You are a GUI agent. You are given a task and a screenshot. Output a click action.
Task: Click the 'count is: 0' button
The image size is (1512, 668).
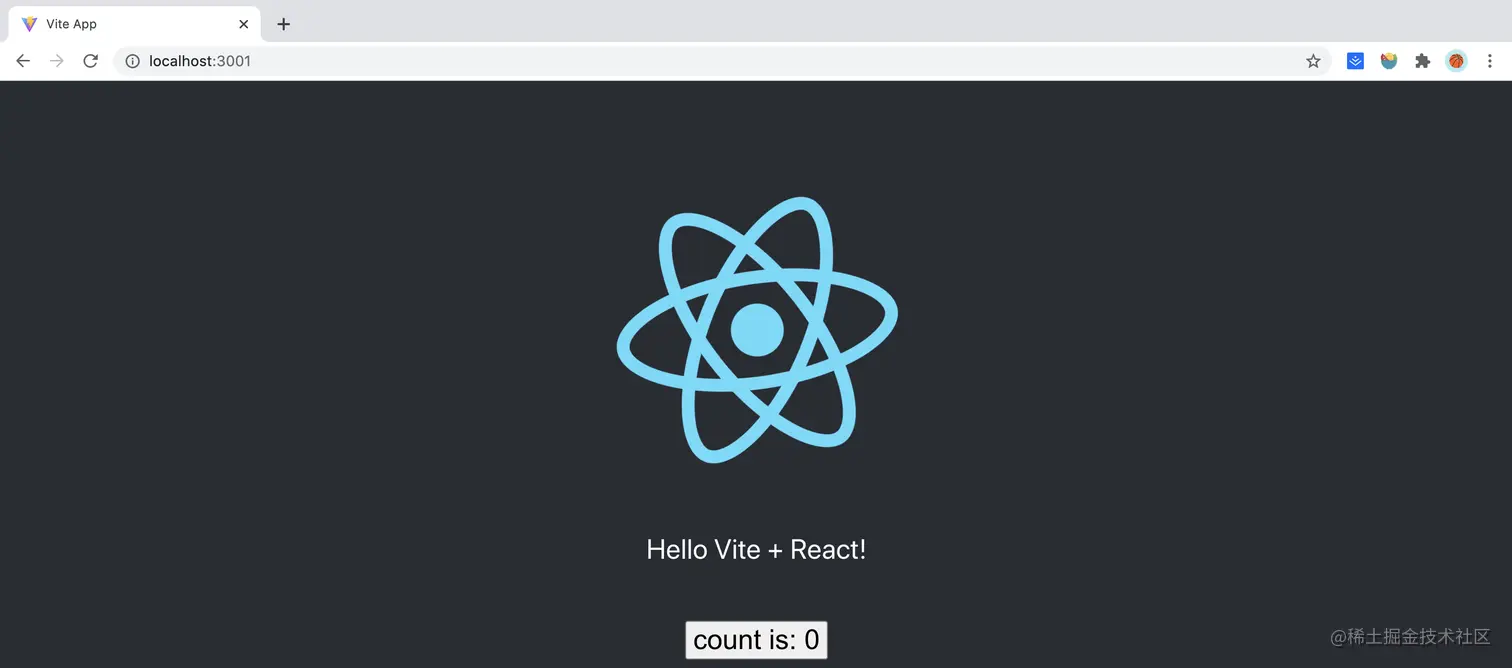756,640
